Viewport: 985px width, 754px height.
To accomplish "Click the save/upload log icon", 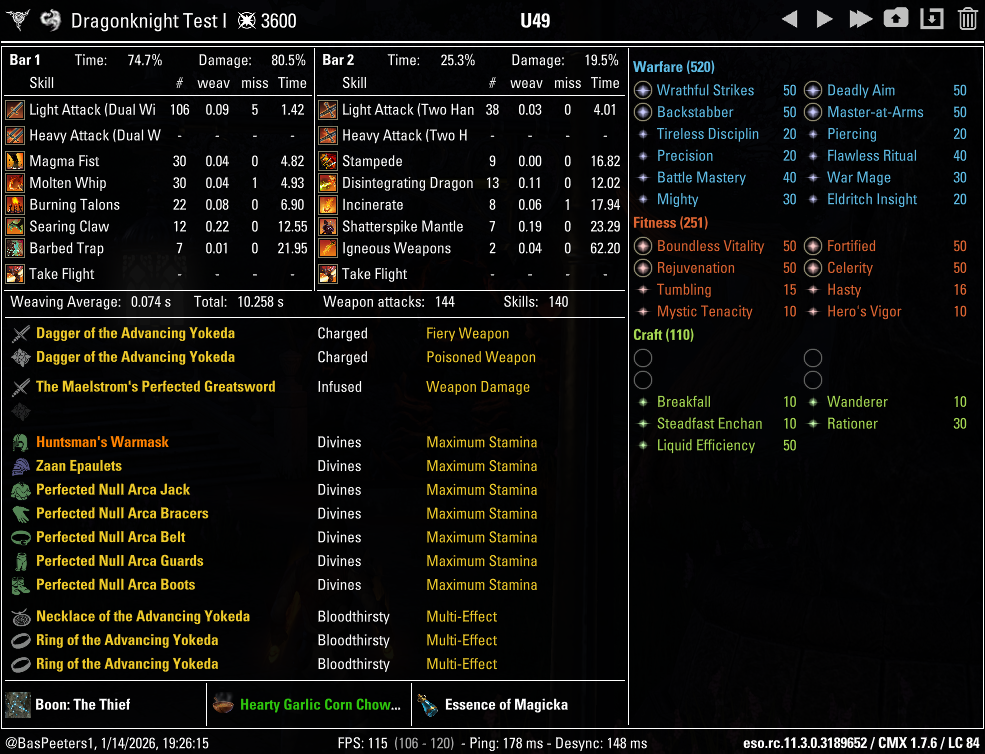I will [896, 19].
